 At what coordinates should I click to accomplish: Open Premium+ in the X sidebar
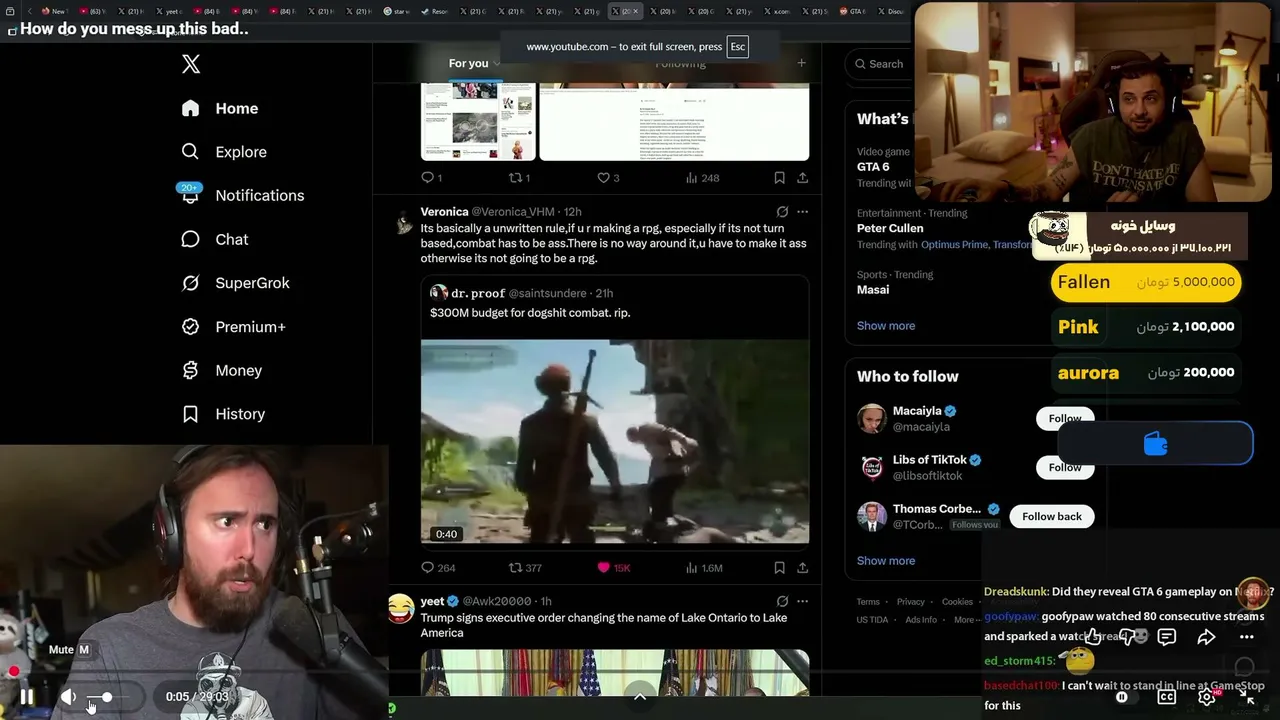(233, 326)
